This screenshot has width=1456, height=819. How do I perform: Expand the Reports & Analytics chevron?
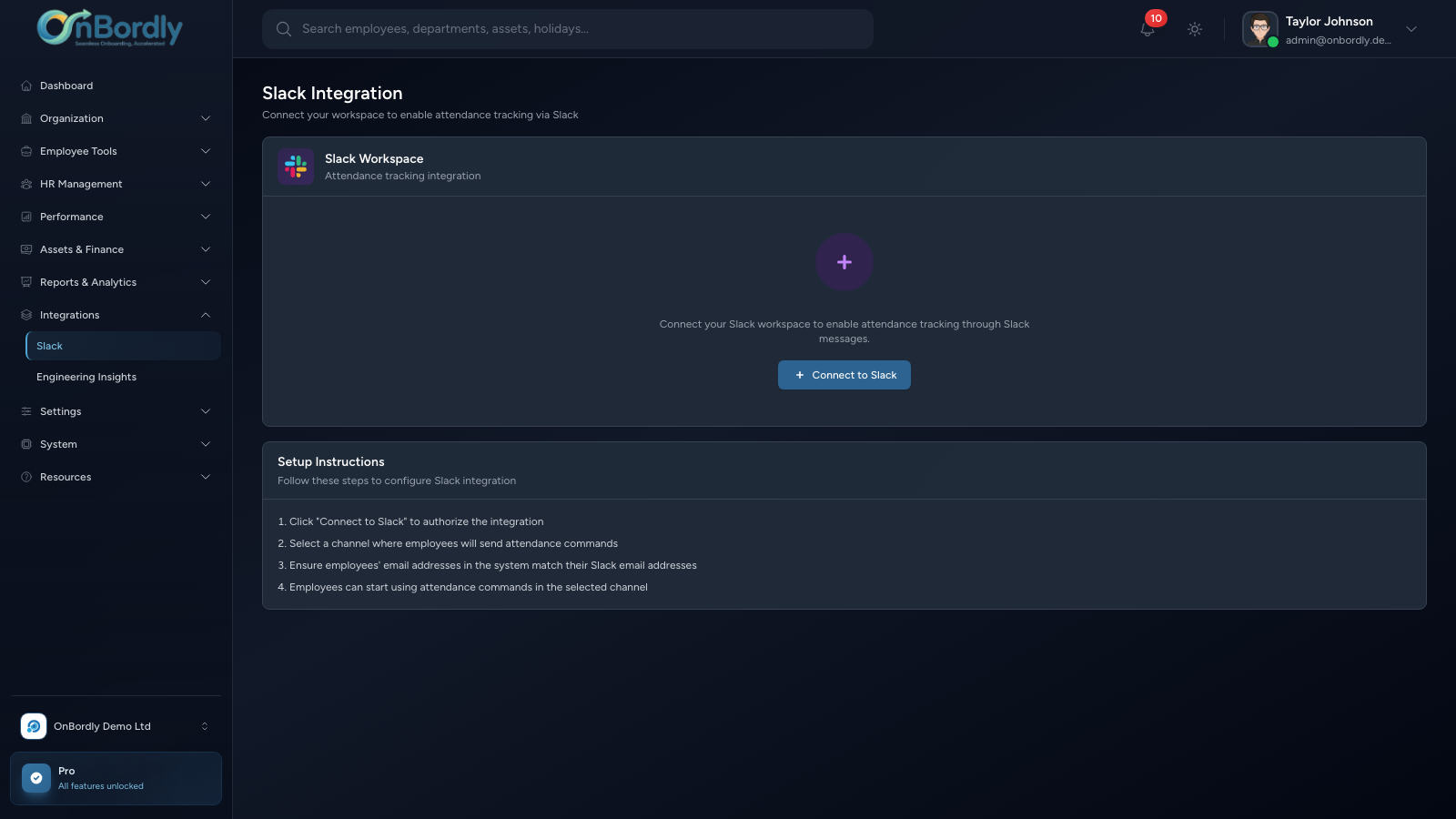(206, 282)
